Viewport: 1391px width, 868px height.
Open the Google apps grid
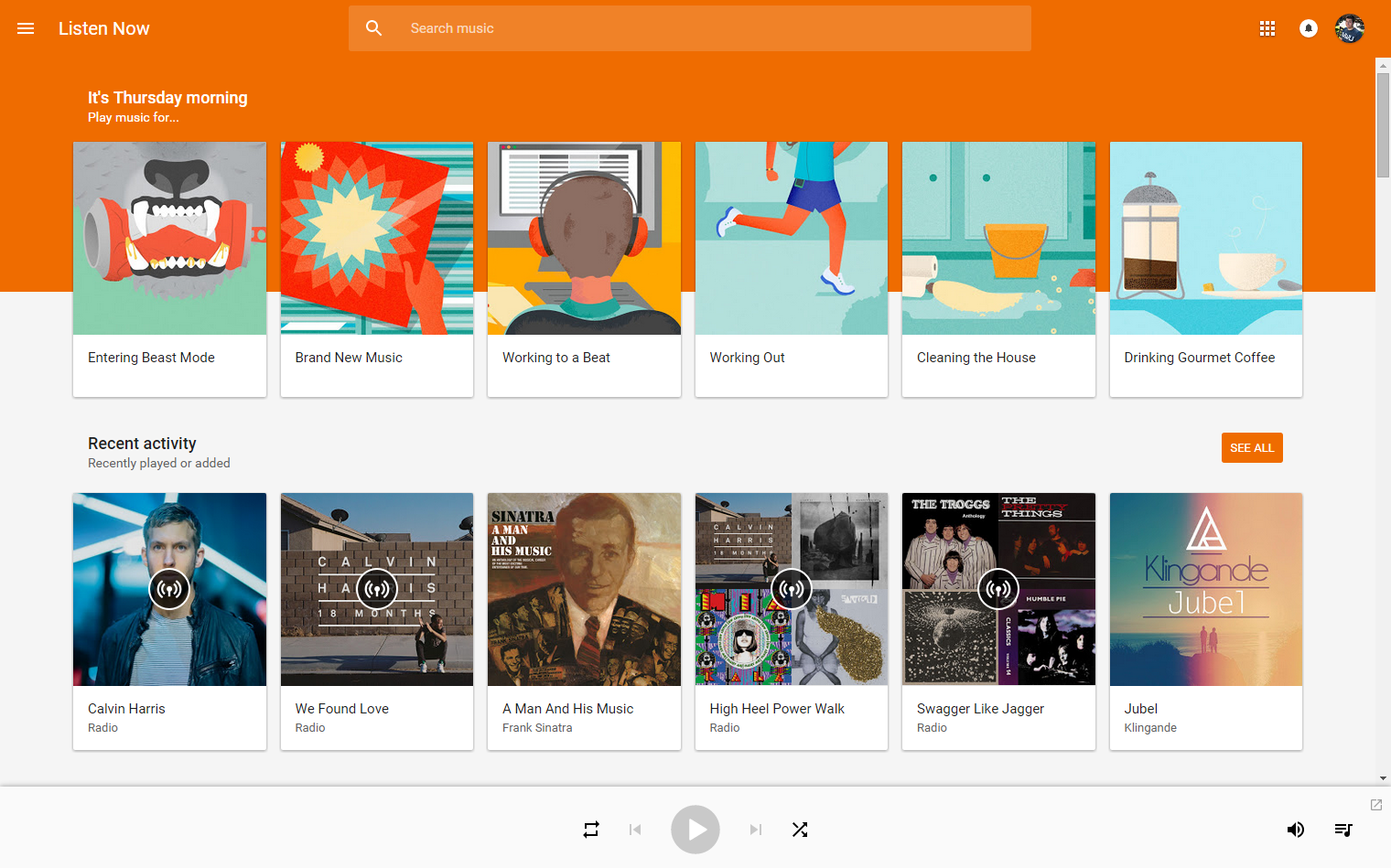click(x=1267, y=28)
